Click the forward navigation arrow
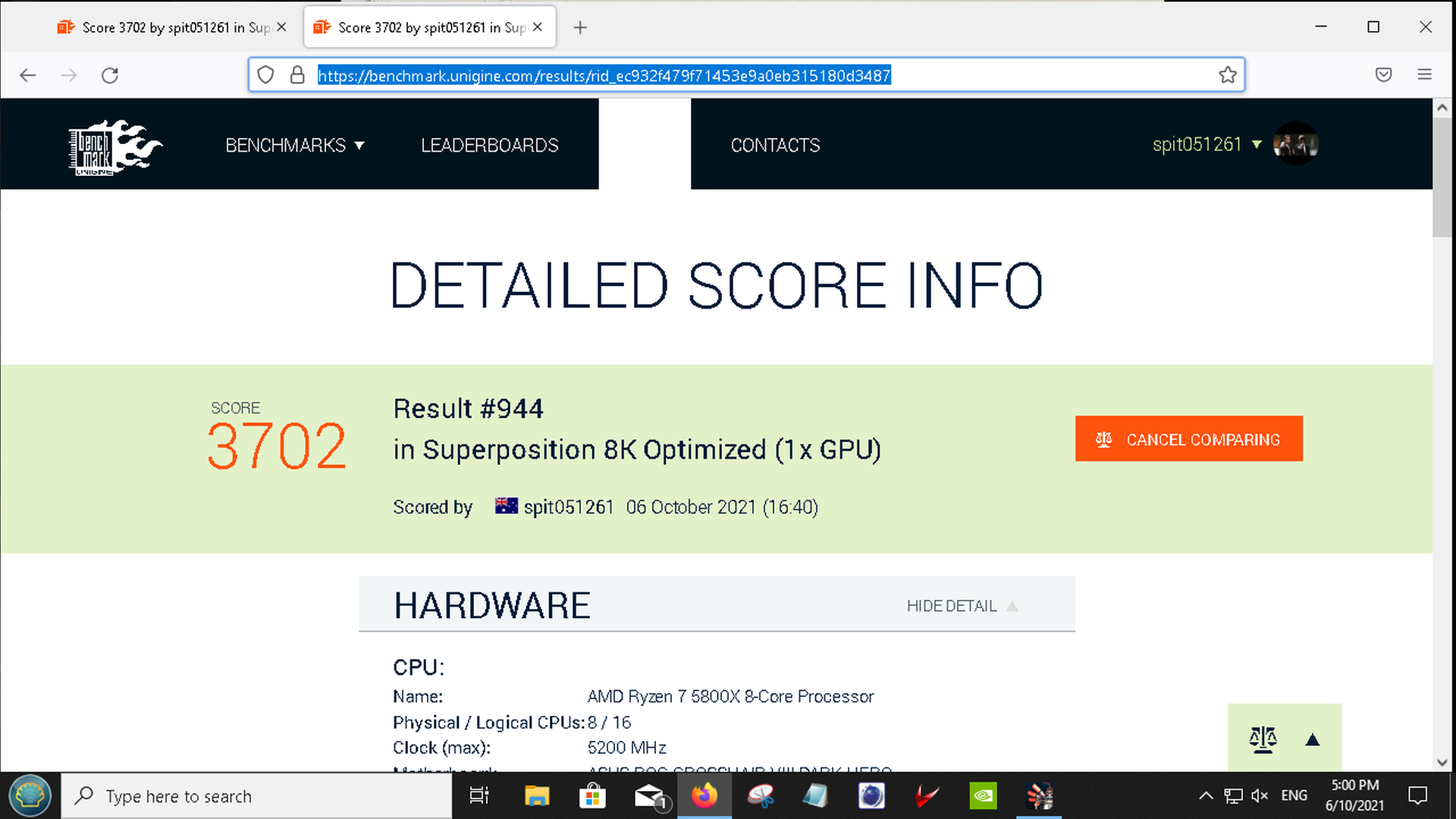This screenshot has height=819, width=1456. point(69,75)
